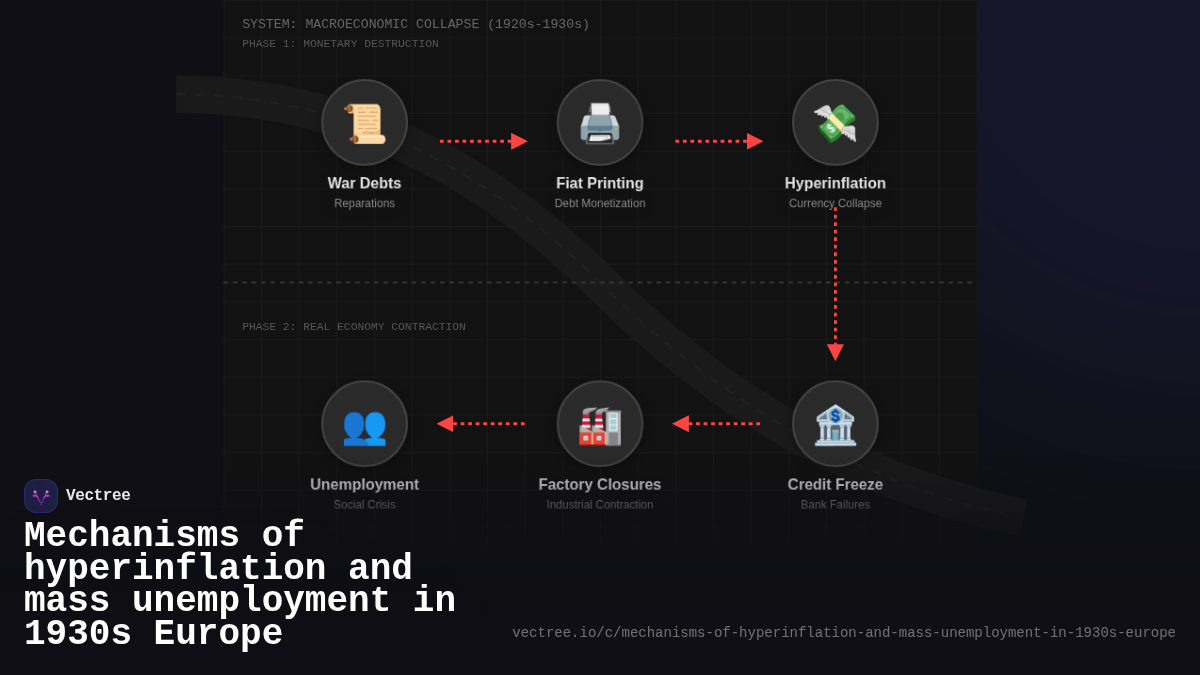Toggle the PHASE 1: MONETARY DESTRUCTION label
This screenshot has width=1200, height=675.
point(340,43)
